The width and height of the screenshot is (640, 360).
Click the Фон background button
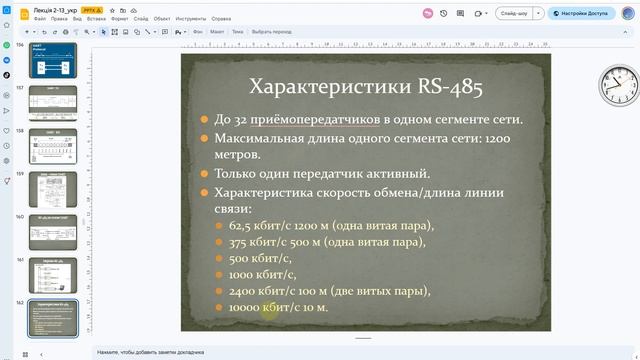198,32
